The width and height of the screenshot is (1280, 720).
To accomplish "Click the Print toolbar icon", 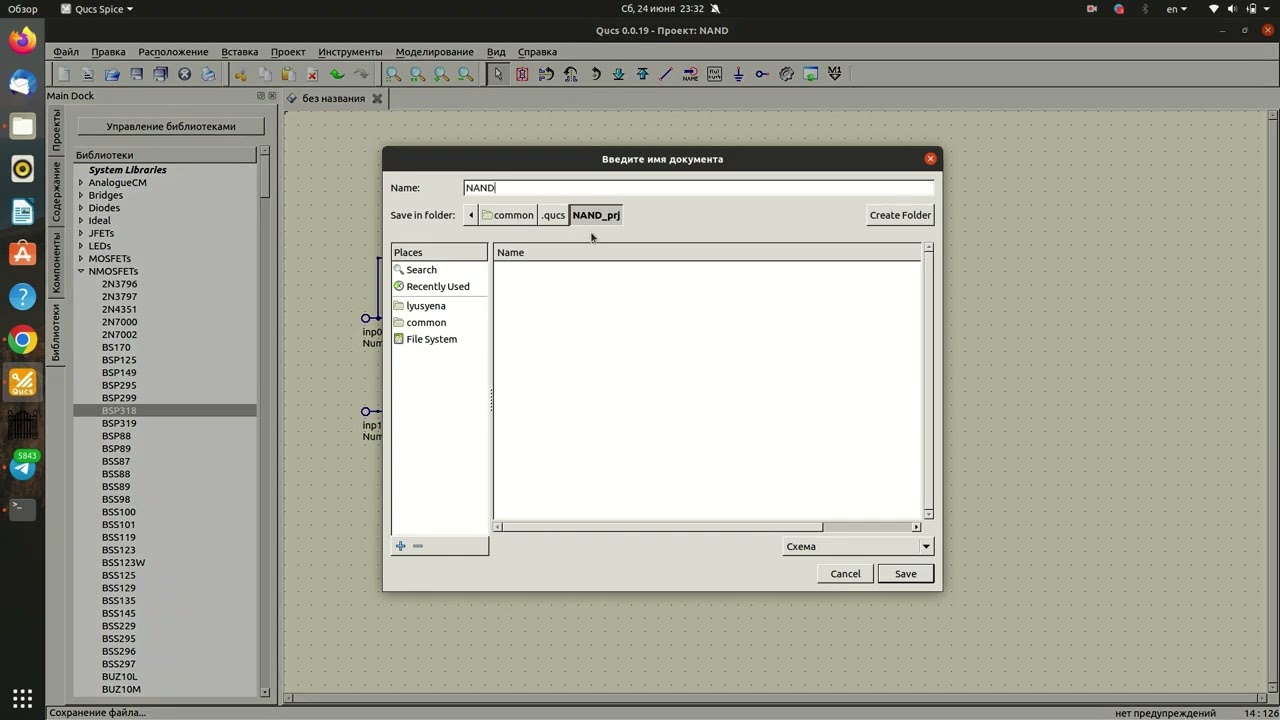I will tap(208, 74).
